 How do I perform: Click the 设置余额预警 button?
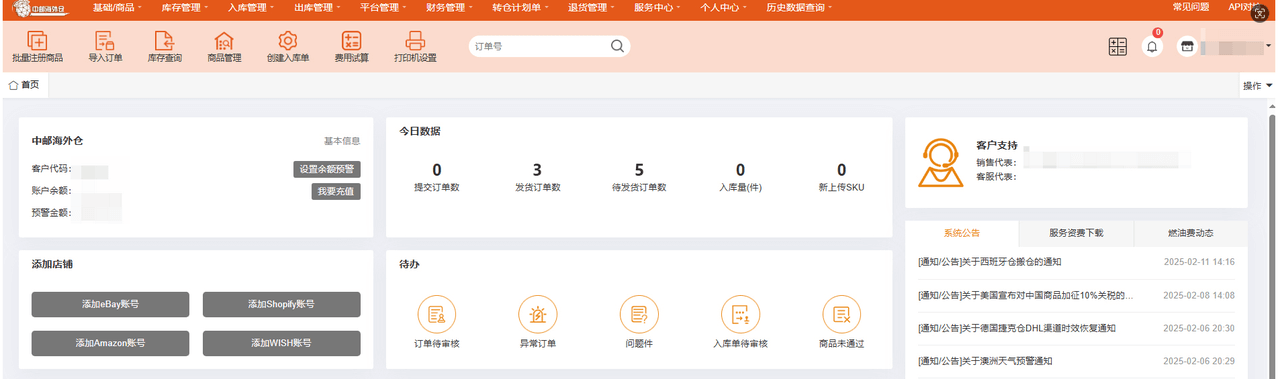(x=327, y=169)
